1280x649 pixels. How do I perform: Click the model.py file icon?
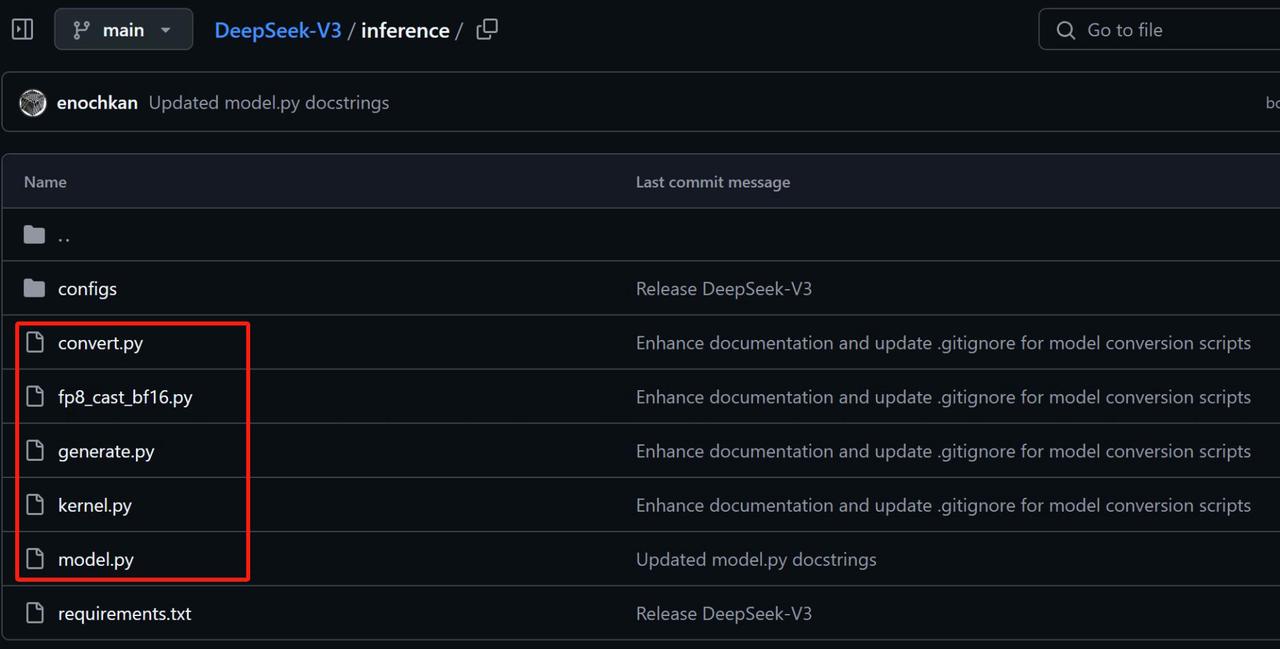click(35, 559)
